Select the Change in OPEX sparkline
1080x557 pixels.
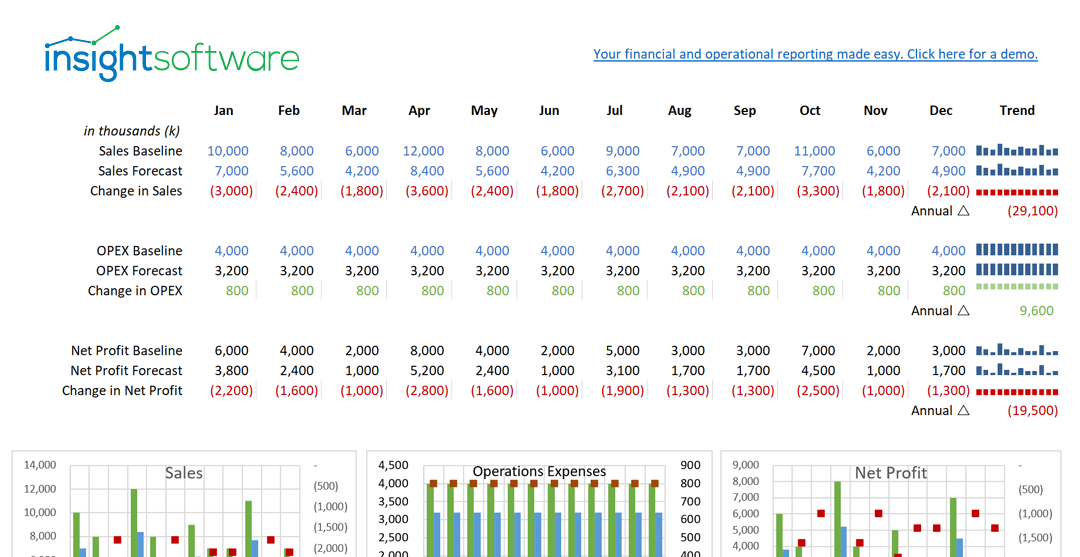1017,286
